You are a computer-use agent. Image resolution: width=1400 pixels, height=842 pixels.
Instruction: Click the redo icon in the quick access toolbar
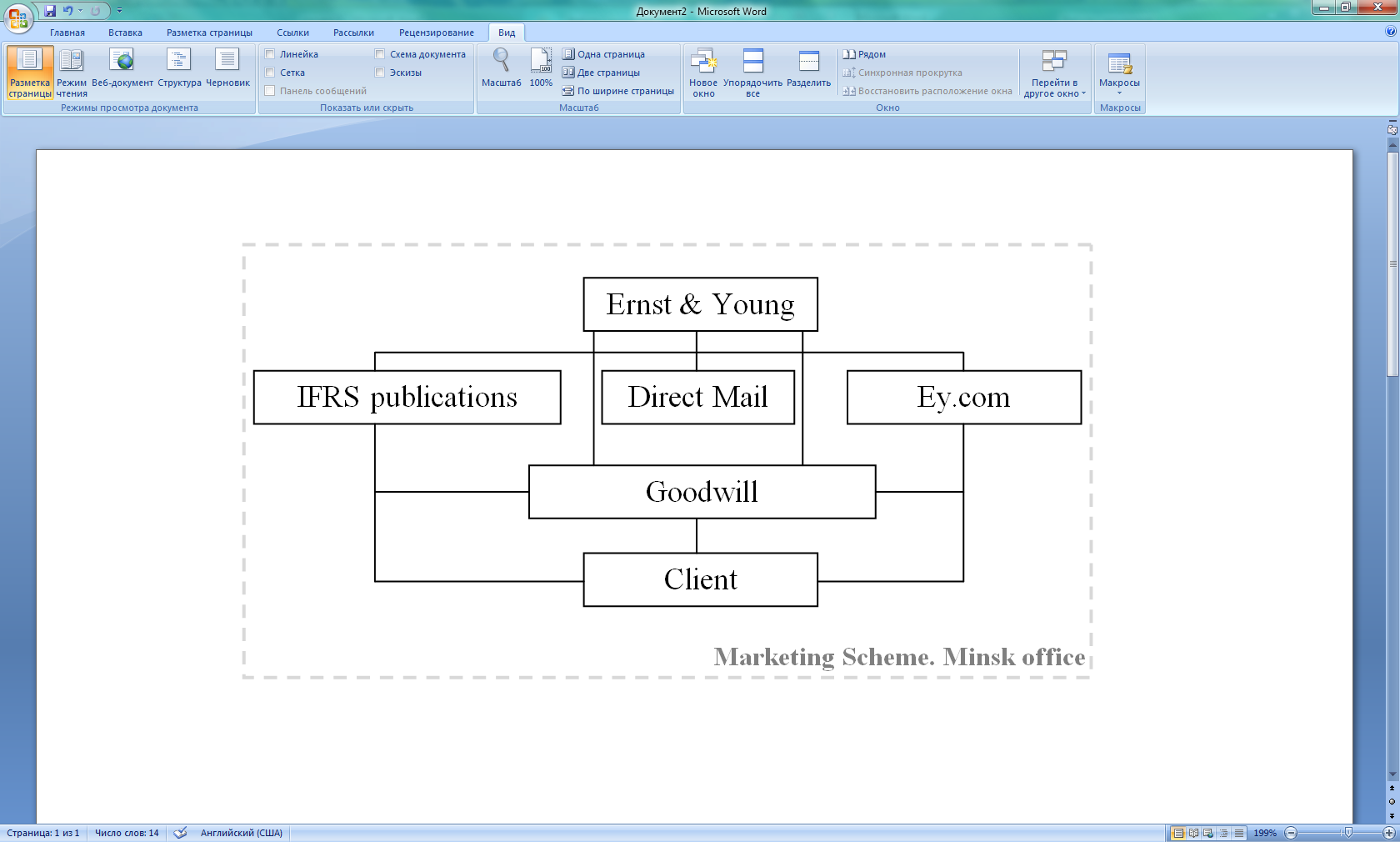pyautogui.click(x=96, y=11)
